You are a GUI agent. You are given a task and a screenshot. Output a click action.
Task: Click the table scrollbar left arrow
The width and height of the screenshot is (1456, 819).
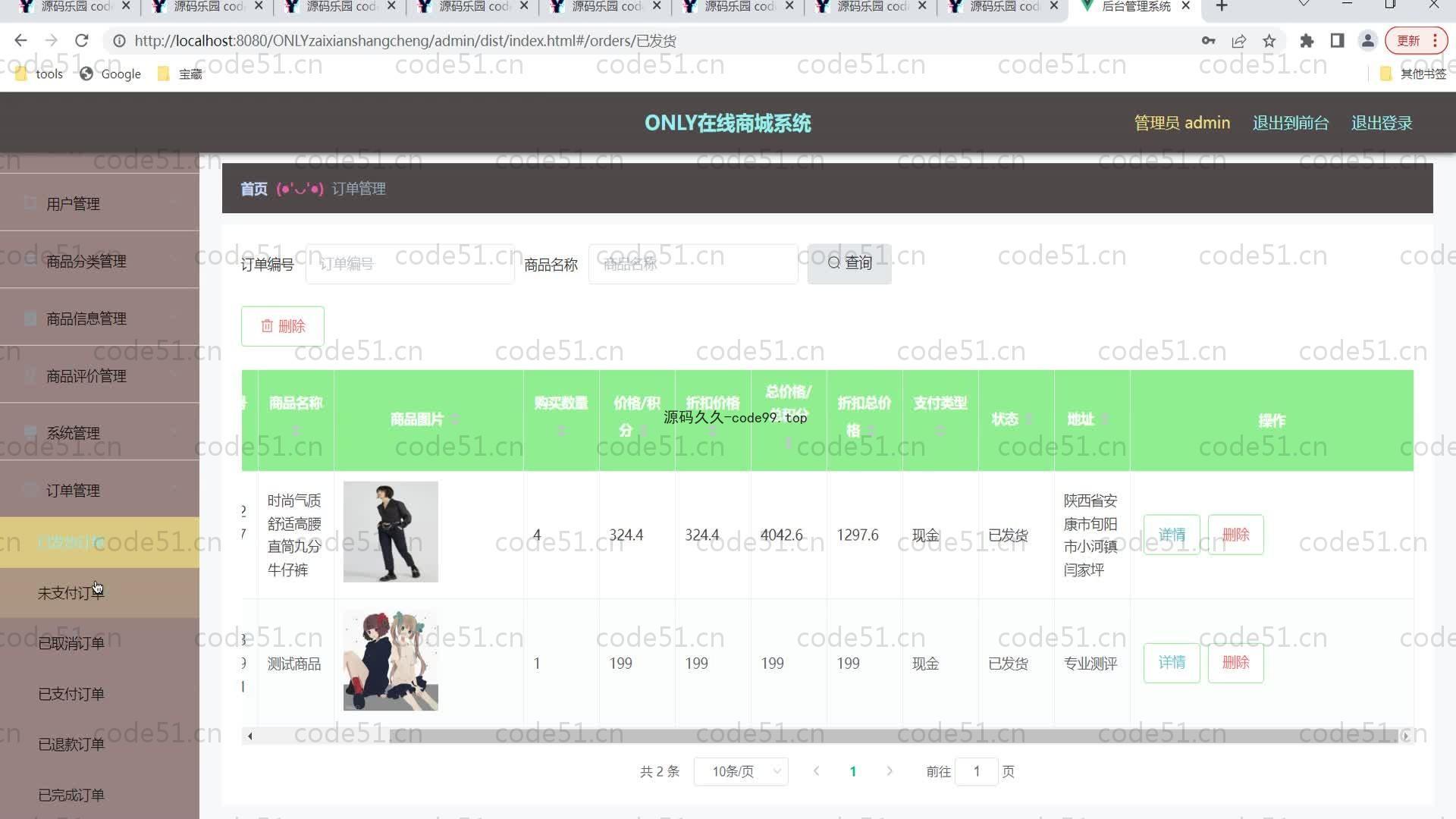(249, 736)
